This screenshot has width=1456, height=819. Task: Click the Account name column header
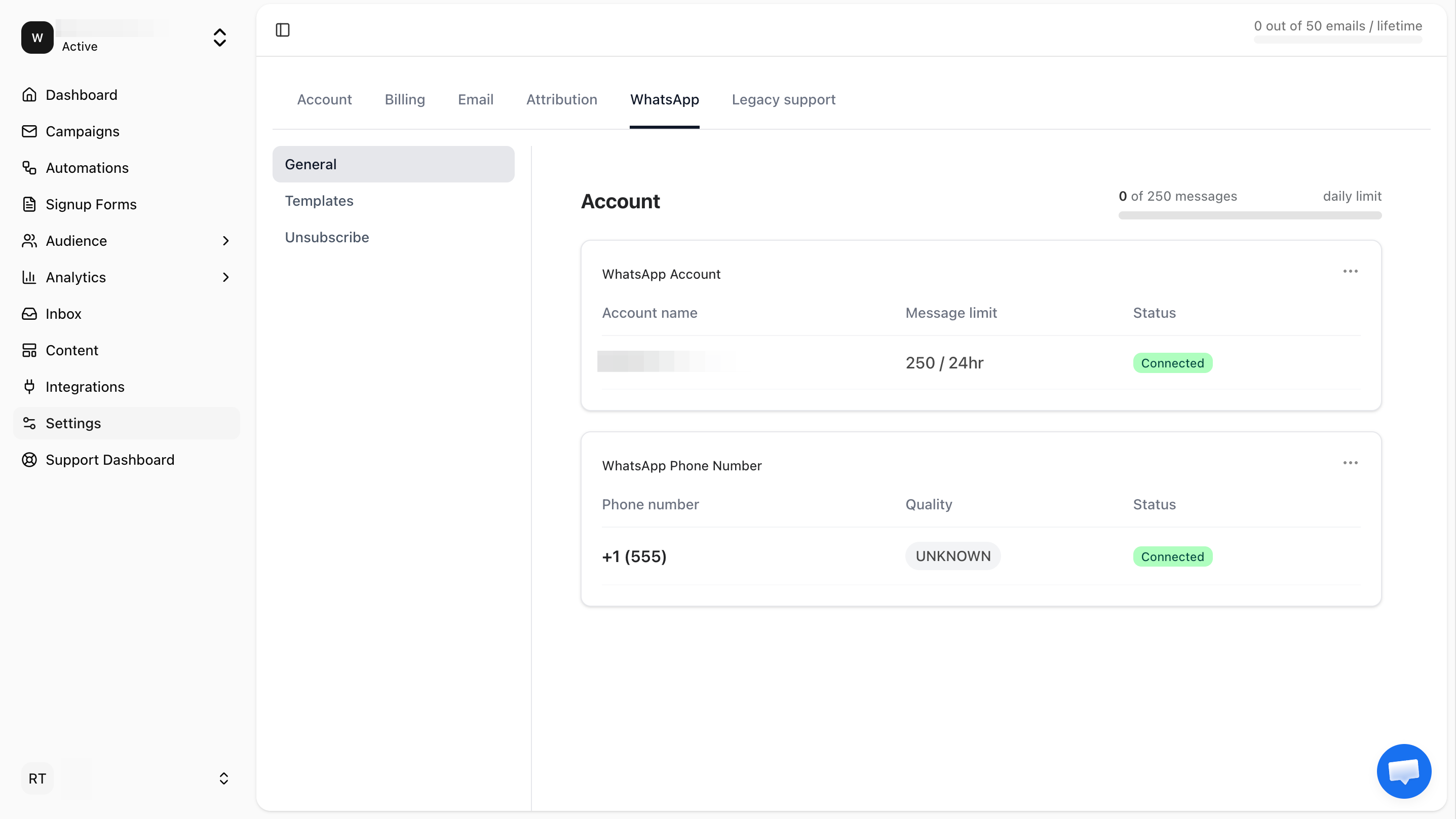pos(649,313)
